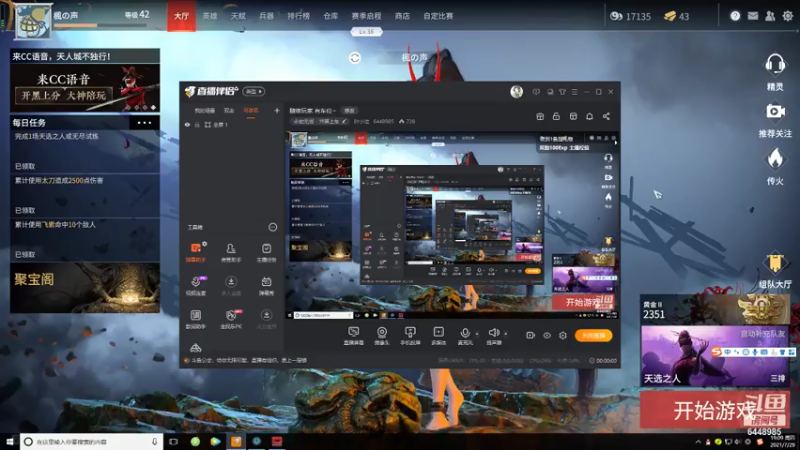Add a screen capture source in bottom toolbar
Viewport: 800px width, 450px height.
pyautogui.click(x=354, y=336)
